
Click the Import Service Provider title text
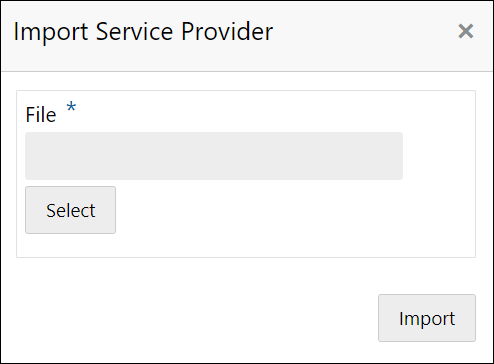pyautogui.click(x=143, y=32)
